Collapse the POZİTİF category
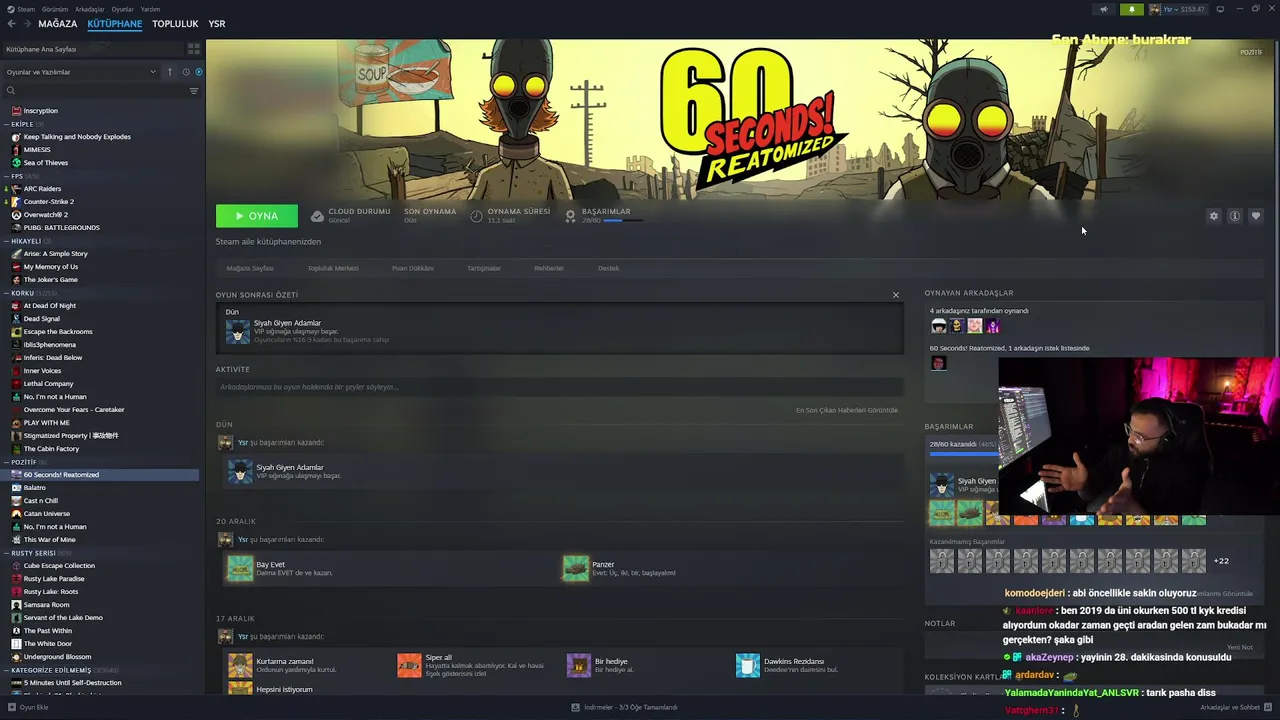The width and height of the screenshot is (1280, 720). [x=23, y=462]
